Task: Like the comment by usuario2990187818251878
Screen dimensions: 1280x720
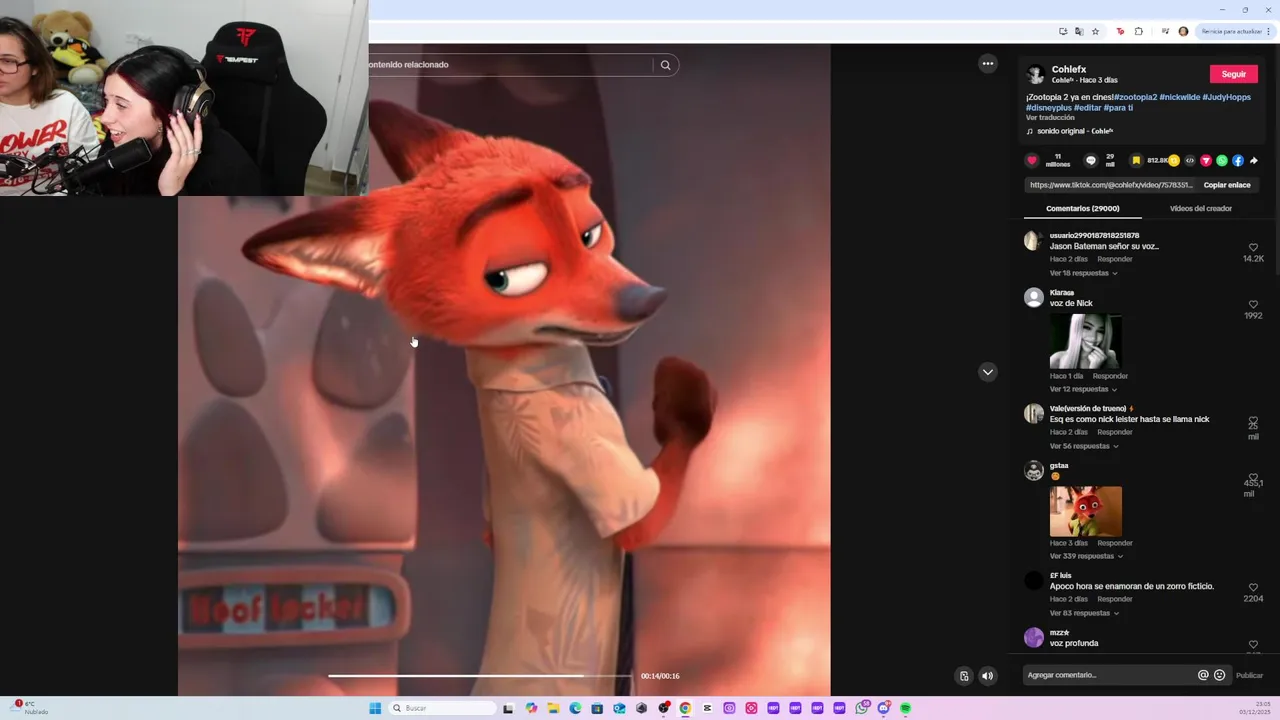Action: point(1253,248)
